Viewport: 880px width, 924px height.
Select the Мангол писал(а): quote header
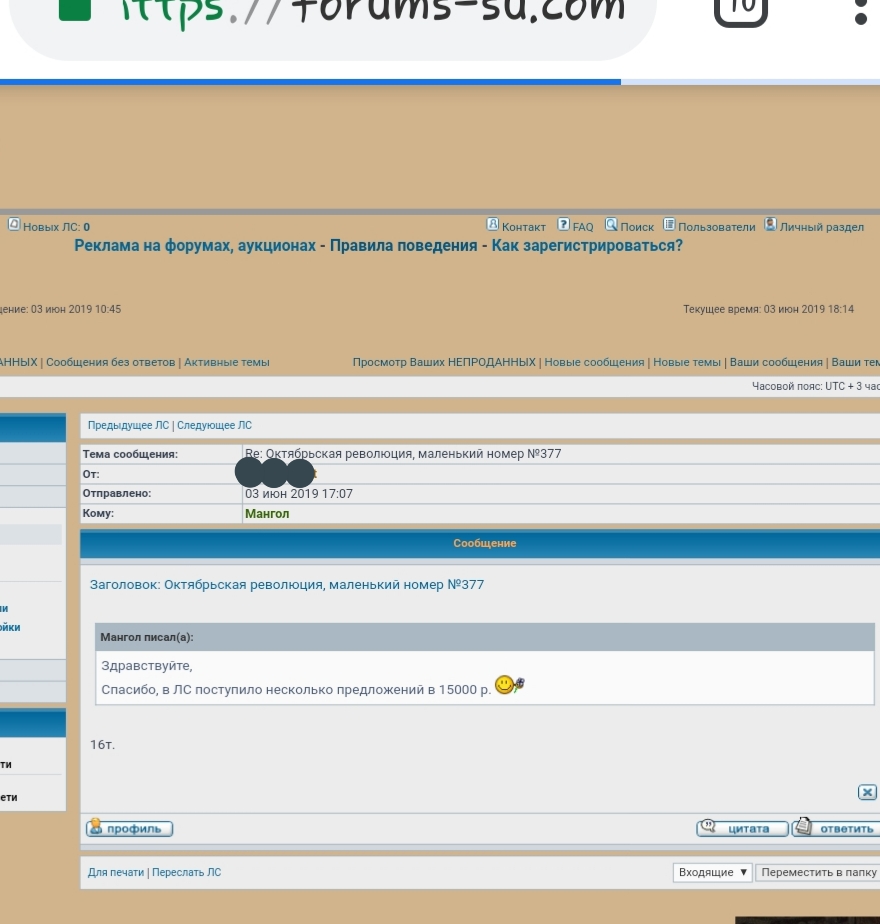[x=147, y=637]
